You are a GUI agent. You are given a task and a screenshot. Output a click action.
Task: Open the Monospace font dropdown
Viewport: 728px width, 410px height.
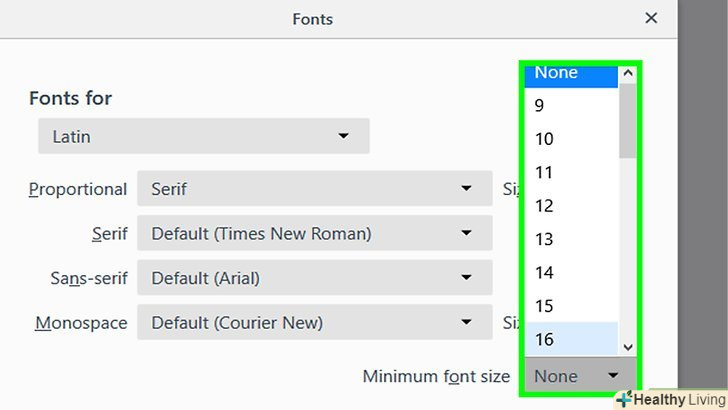(314, 323)
